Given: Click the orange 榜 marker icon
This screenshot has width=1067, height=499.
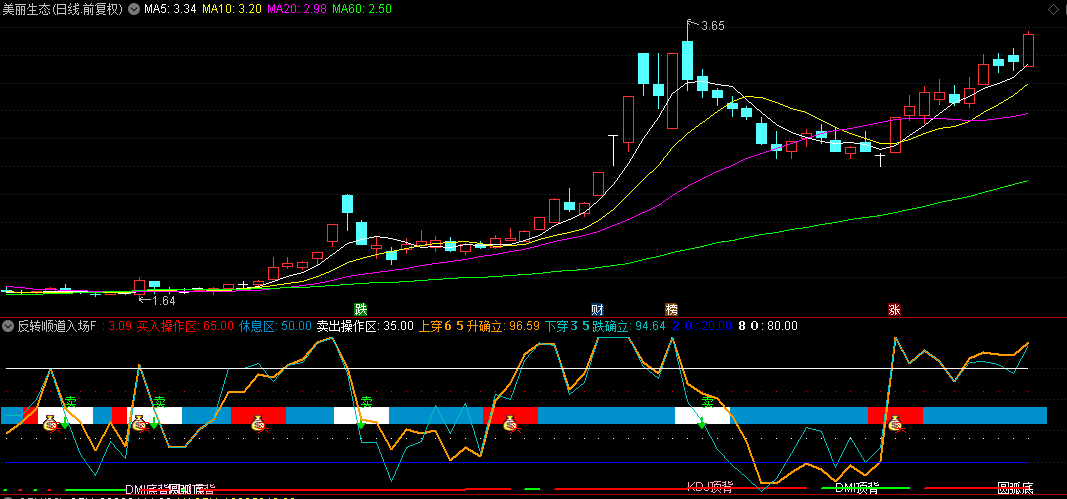Looking at the screenshot, I should tap(671, 309).
